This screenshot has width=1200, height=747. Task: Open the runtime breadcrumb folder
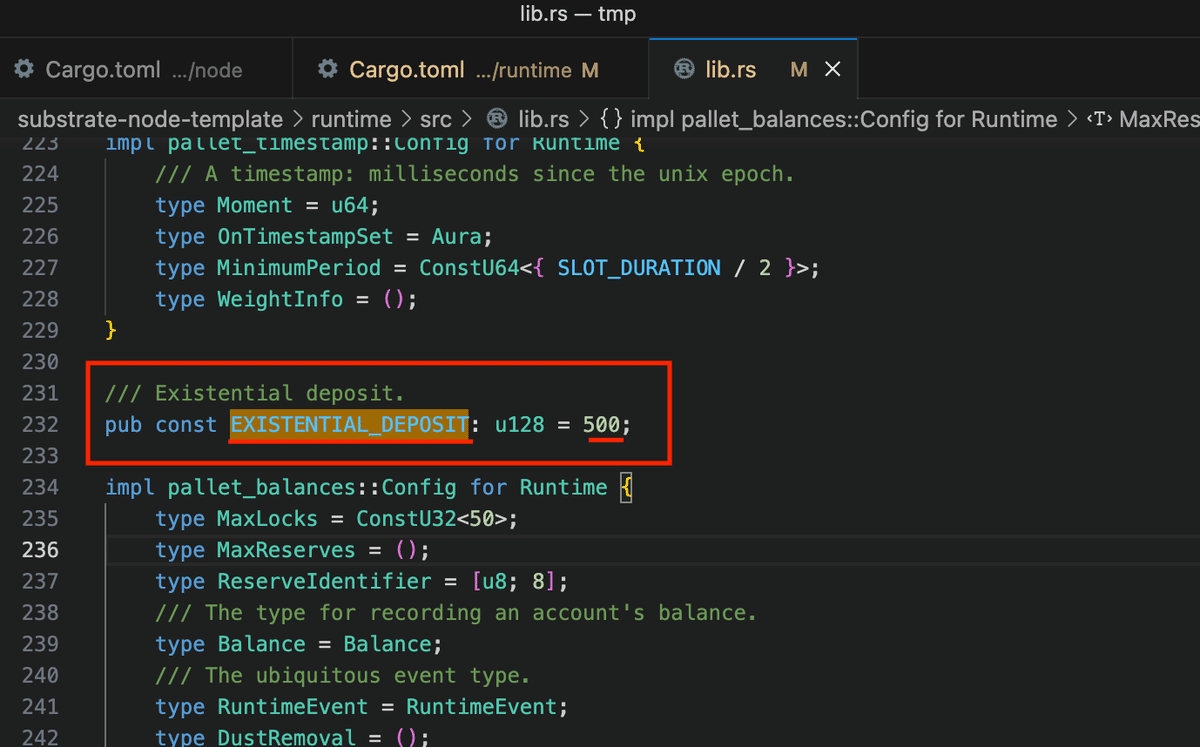(x=351, y=120)
